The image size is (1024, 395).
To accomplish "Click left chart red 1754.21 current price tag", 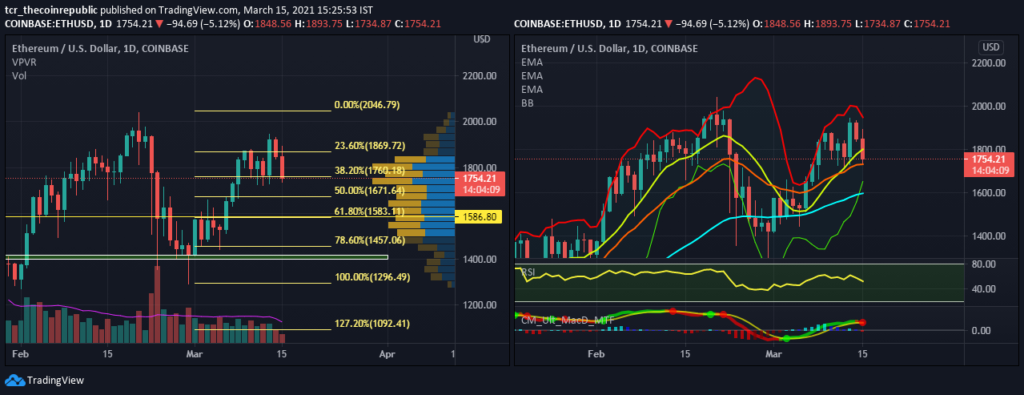I will (479, 183).
